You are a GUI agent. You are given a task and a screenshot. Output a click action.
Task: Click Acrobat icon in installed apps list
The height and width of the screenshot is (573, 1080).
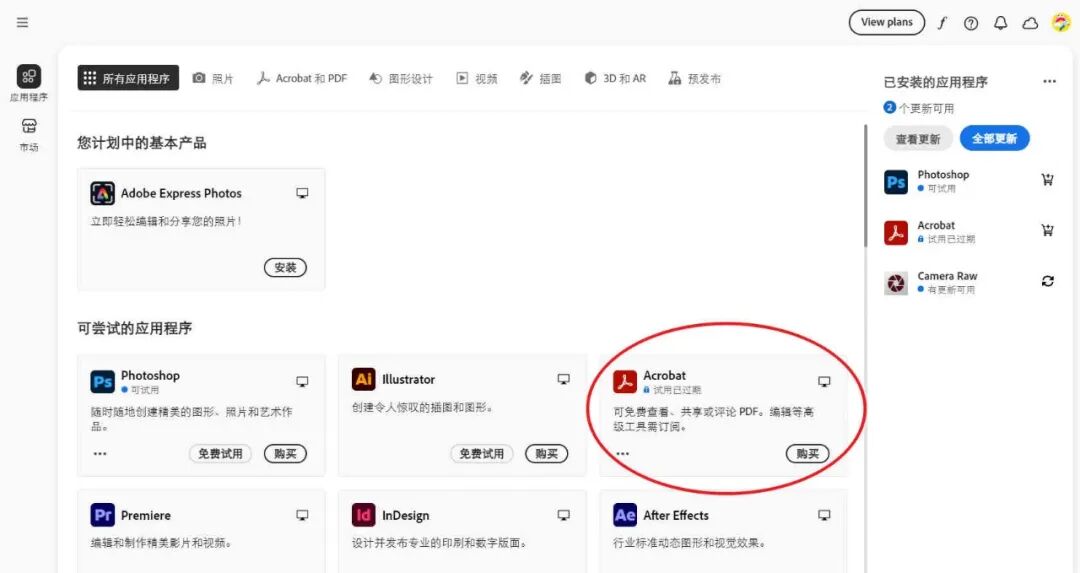(896, 233)
